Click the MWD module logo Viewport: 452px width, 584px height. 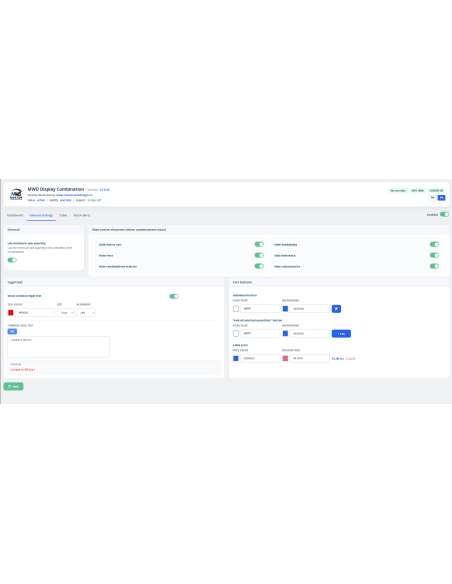pyautogui.click(x=16, y=194)
